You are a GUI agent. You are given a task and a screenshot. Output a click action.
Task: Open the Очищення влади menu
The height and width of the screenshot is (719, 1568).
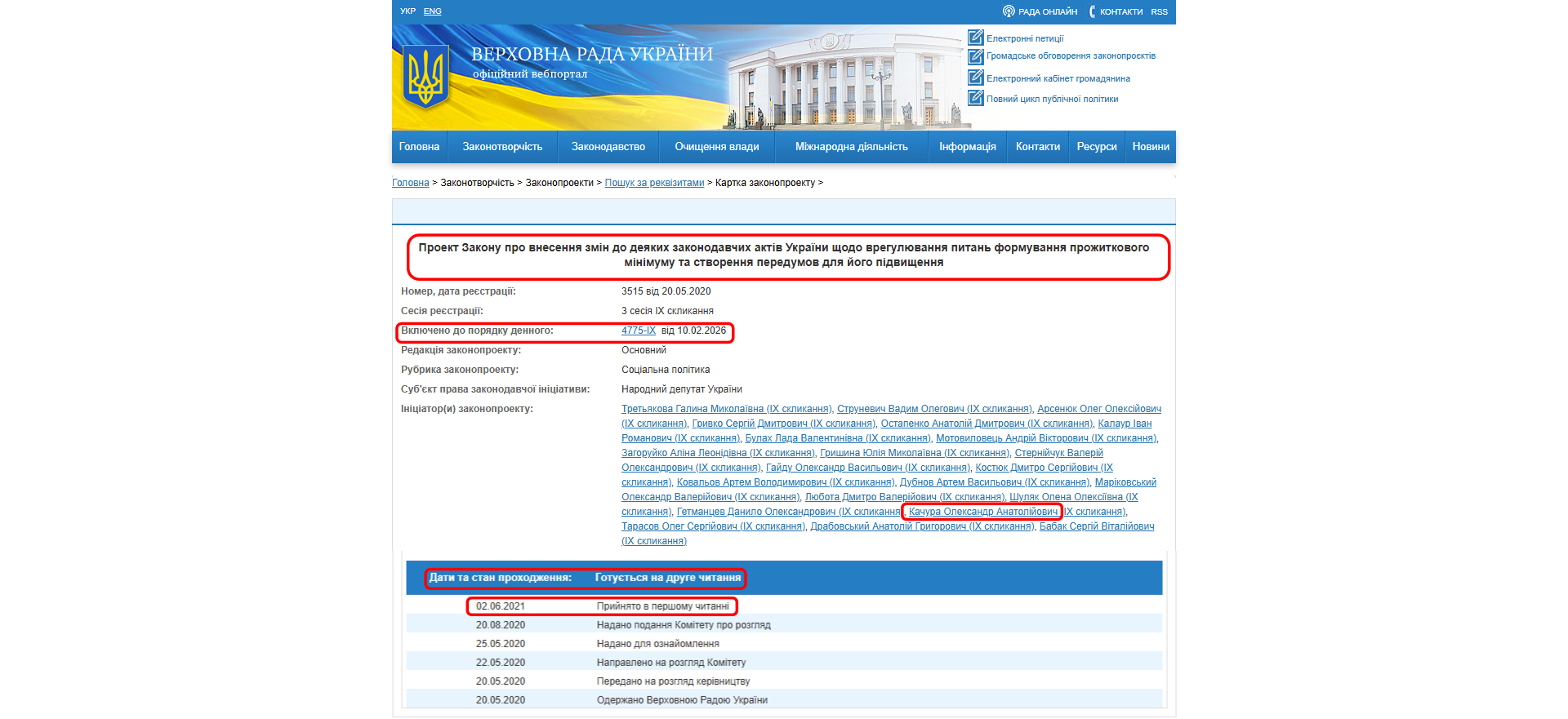coord(717,147)
